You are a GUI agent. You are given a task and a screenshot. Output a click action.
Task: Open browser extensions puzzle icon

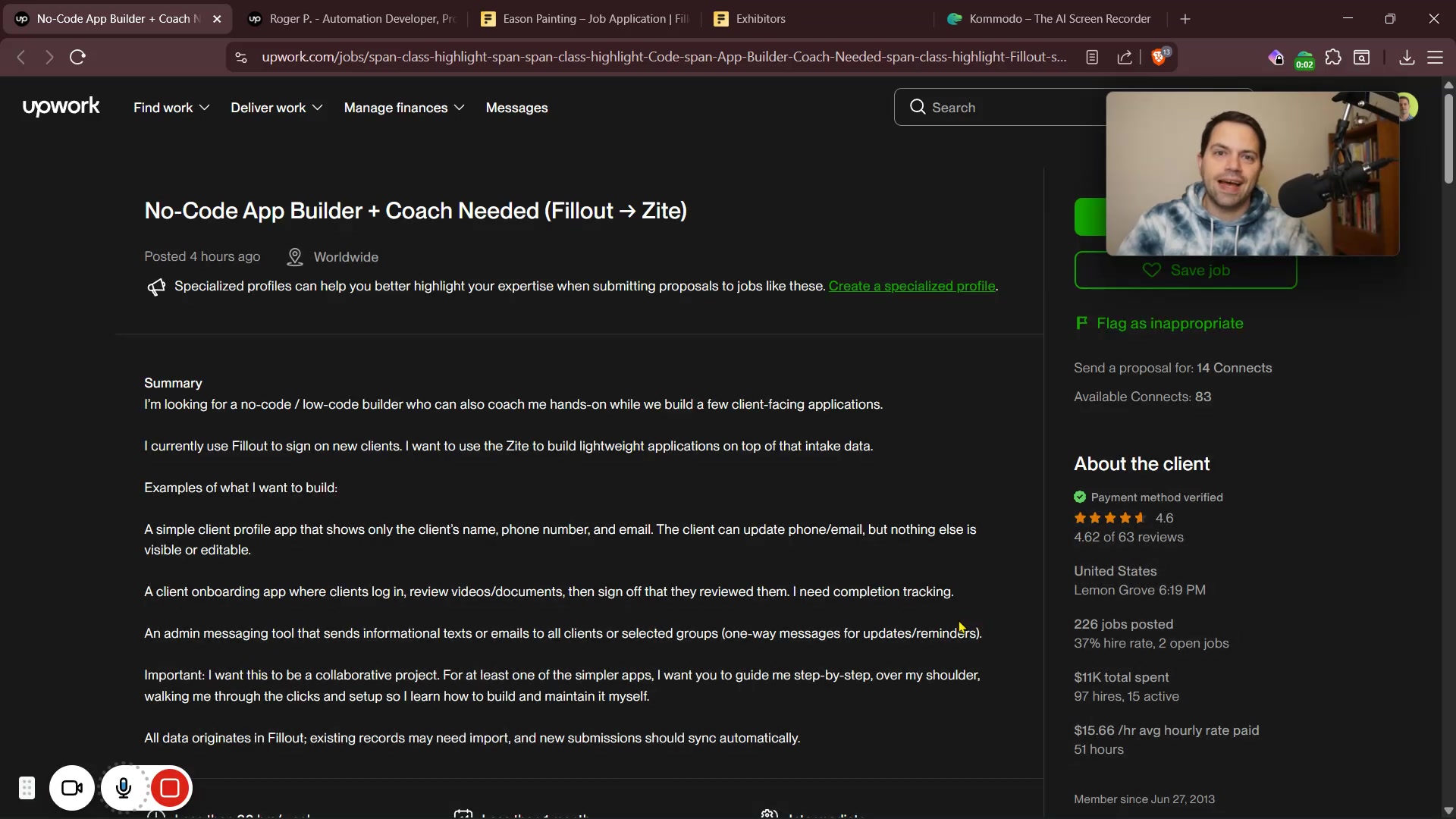click(1333, 57)
